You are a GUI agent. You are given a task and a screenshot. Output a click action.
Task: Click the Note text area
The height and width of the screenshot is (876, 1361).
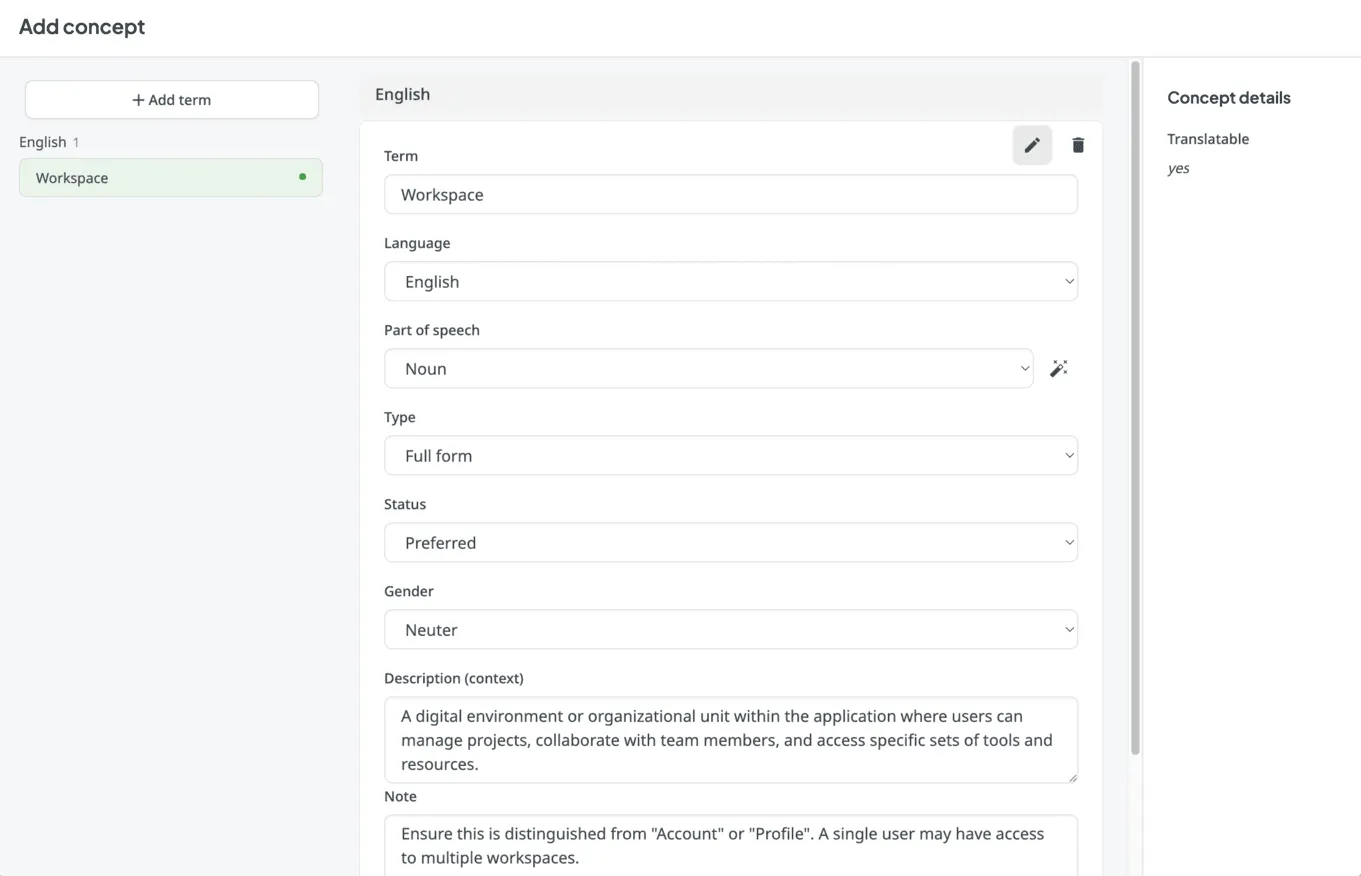click(731, 845)
